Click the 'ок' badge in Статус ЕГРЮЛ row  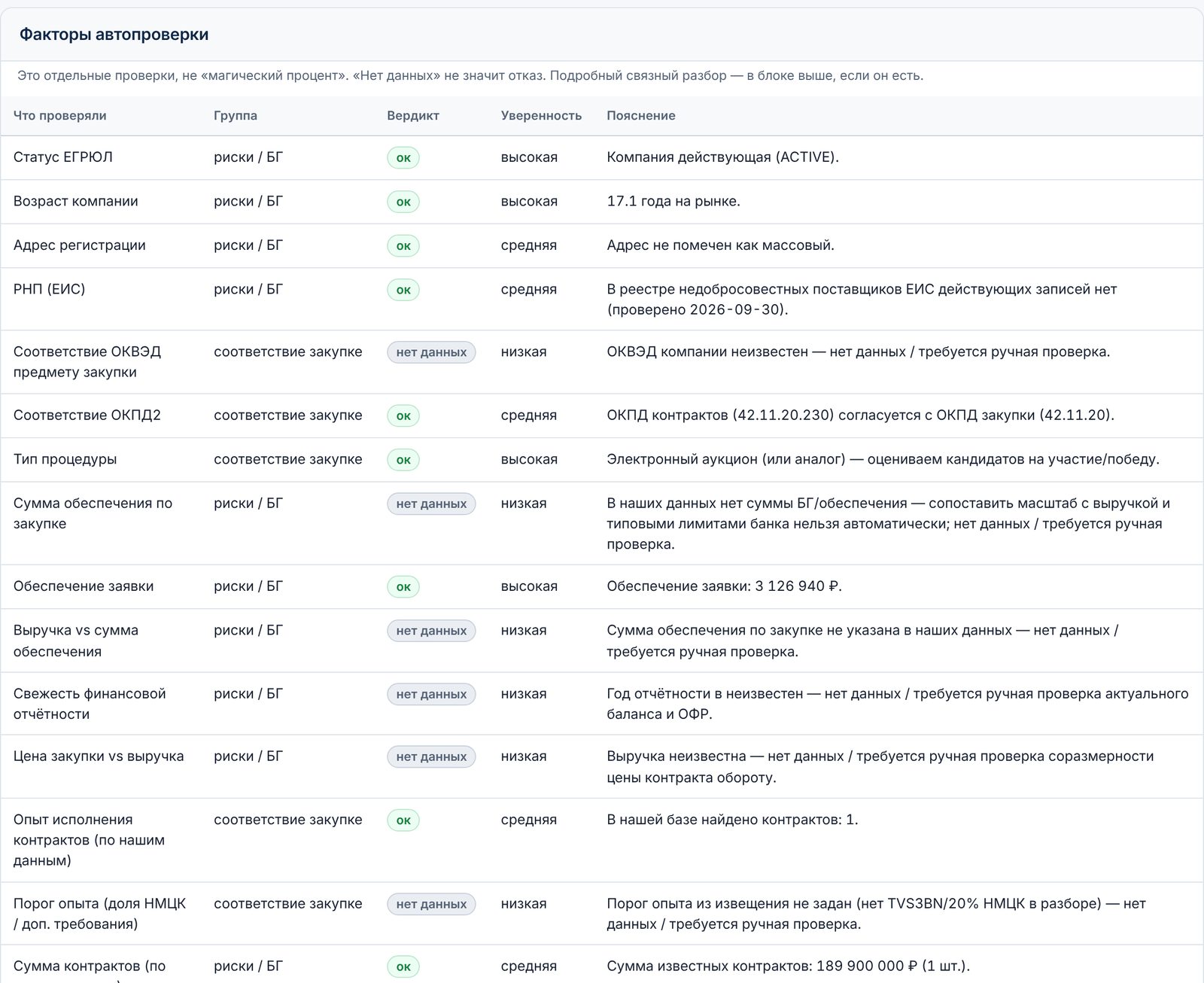[x=403, y=158]
